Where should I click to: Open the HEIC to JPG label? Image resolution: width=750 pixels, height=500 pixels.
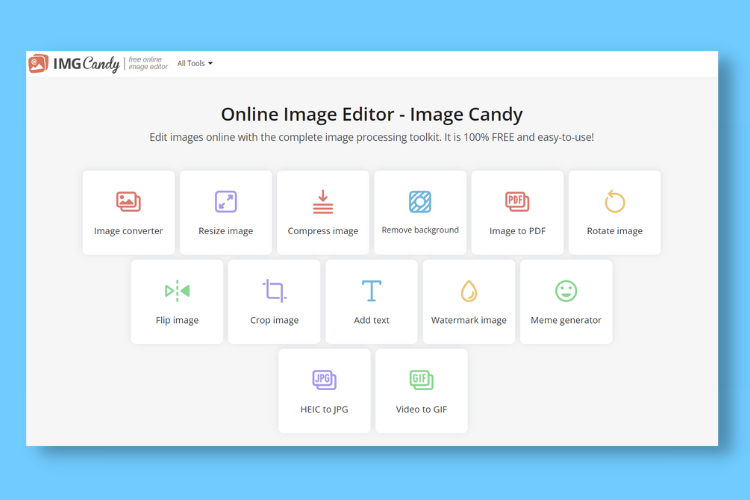point(324,410)
